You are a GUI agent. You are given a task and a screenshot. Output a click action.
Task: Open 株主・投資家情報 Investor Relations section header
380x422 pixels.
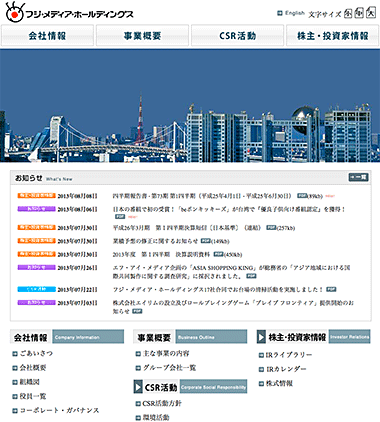tap(314, 337)
